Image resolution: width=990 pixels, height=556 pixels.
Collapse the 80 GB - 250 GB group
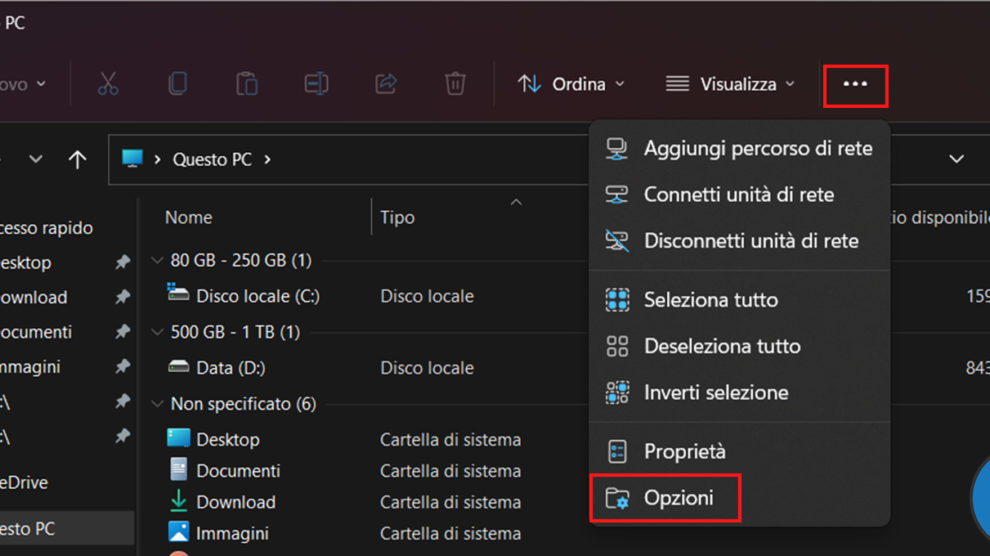(157, 260)
